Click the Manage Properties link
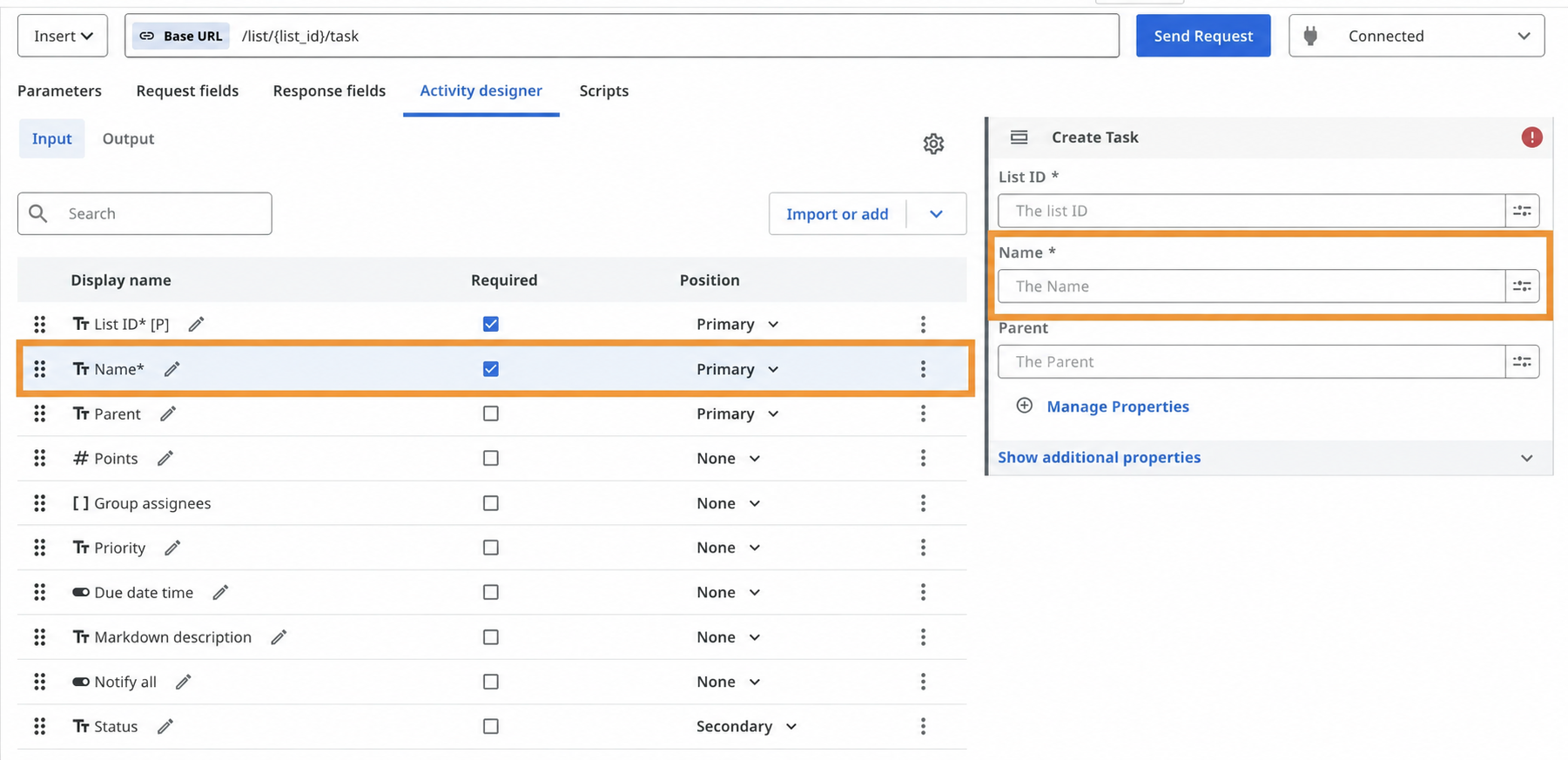 (1118, 407)
